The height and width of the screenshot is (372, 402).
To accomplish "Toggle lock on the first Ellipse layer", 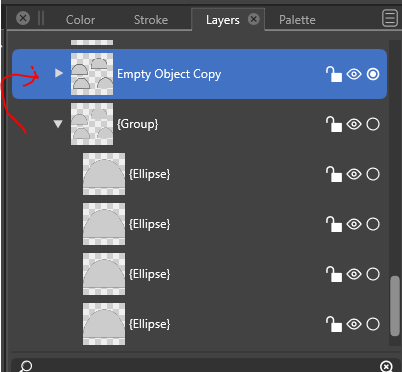I will pos(334,174).
